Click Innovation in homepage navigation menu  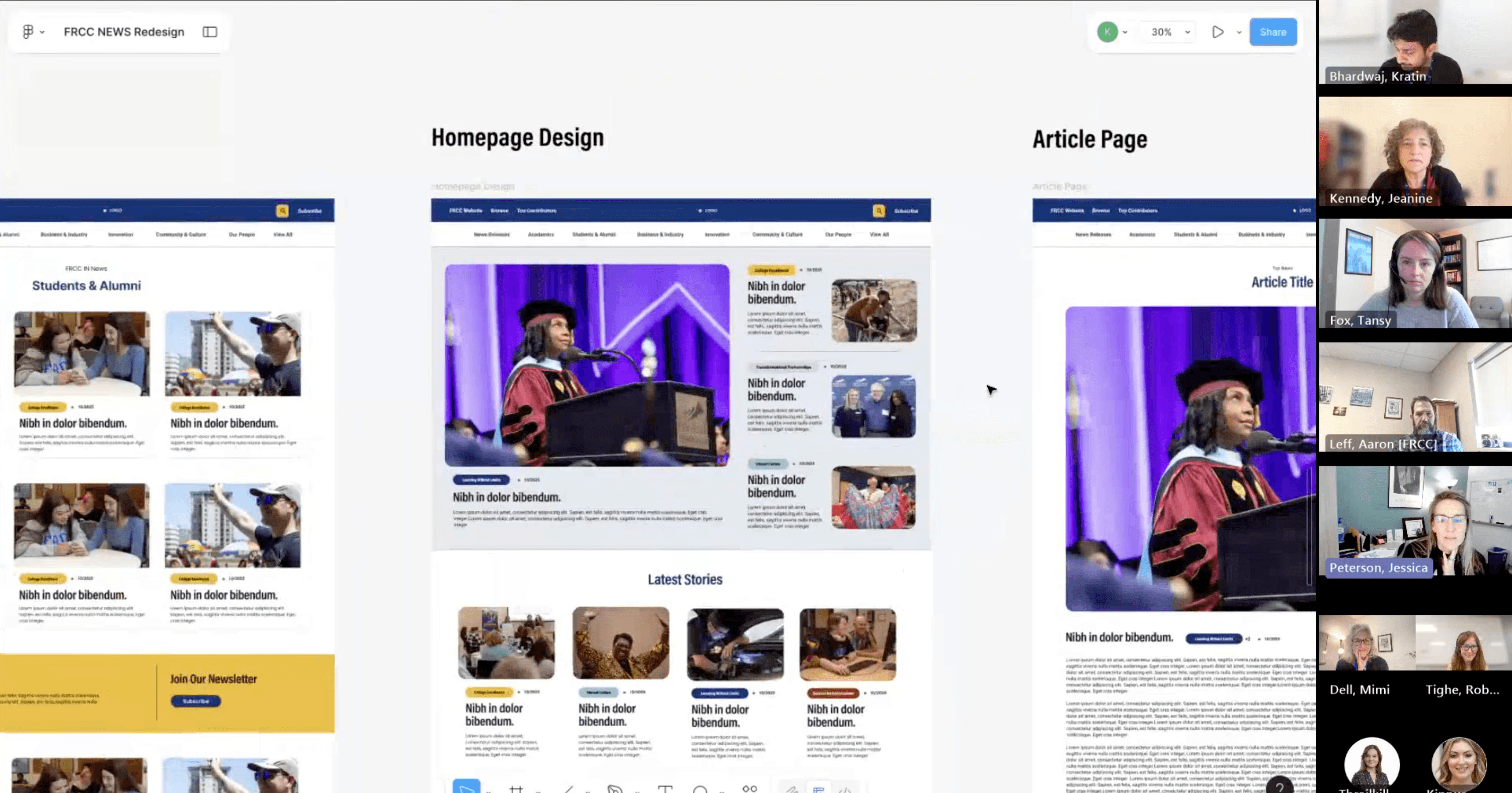tap(717, 234)
